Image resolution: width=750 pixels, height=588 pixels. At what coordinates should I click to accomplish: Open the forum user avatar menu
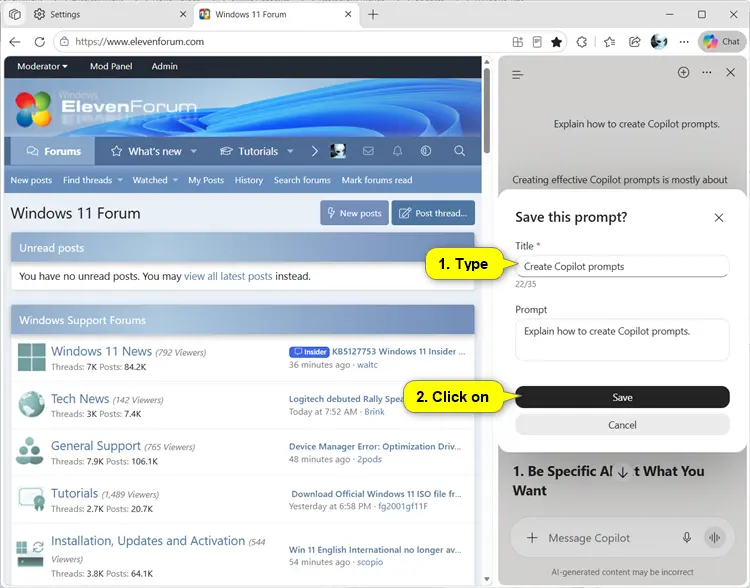tap(338, 151)
